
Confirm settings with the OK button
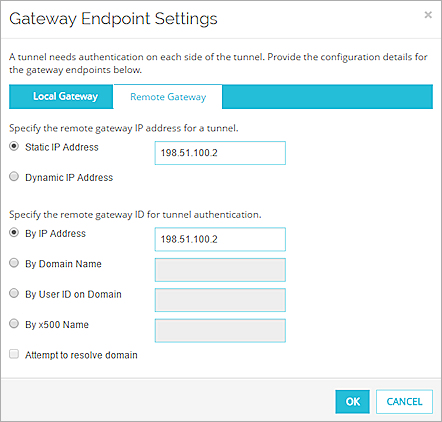coord(352,402)
